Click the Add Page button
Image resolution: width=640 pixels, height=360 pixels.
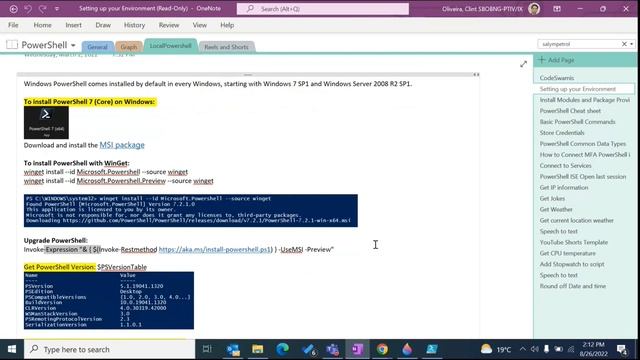pos(556,60)
